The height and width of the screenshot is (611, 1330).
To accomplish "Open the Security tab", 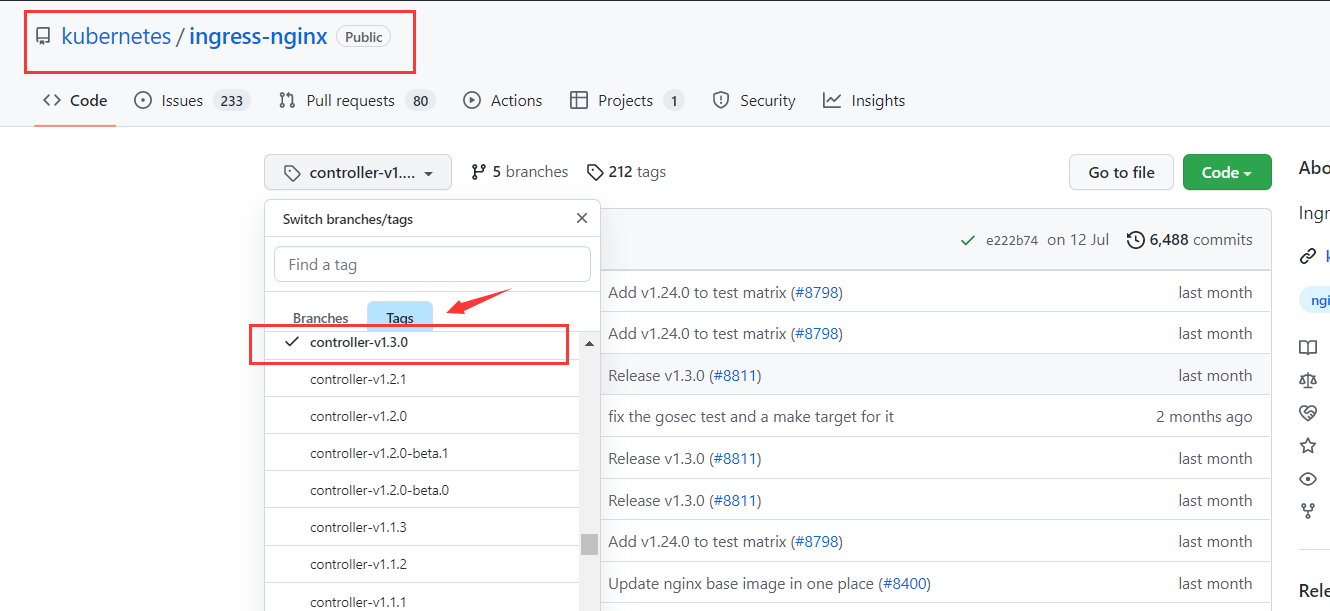I will tap(754, 100).
